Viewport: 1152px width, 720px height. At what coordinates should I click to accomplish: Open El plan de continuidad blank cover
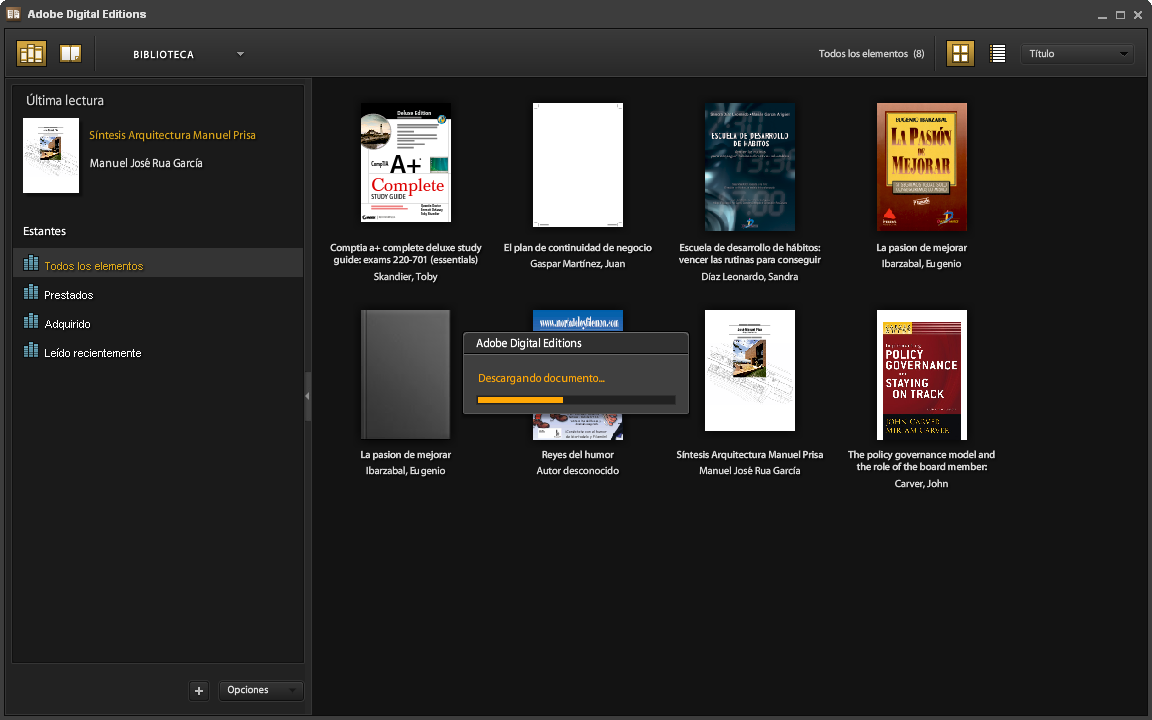click(577, 165)
